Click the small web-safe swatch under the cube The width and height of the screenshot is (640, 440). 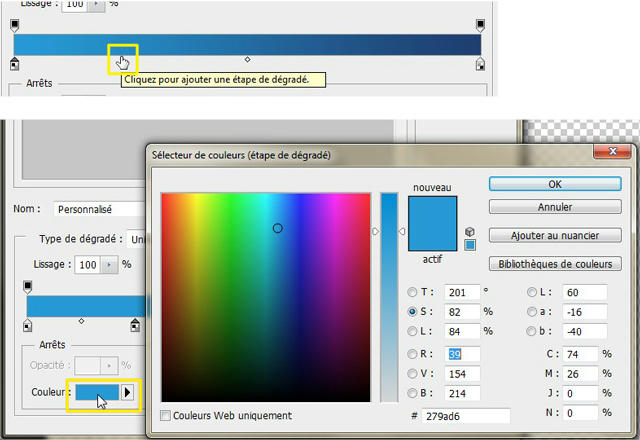click(470, 244)
